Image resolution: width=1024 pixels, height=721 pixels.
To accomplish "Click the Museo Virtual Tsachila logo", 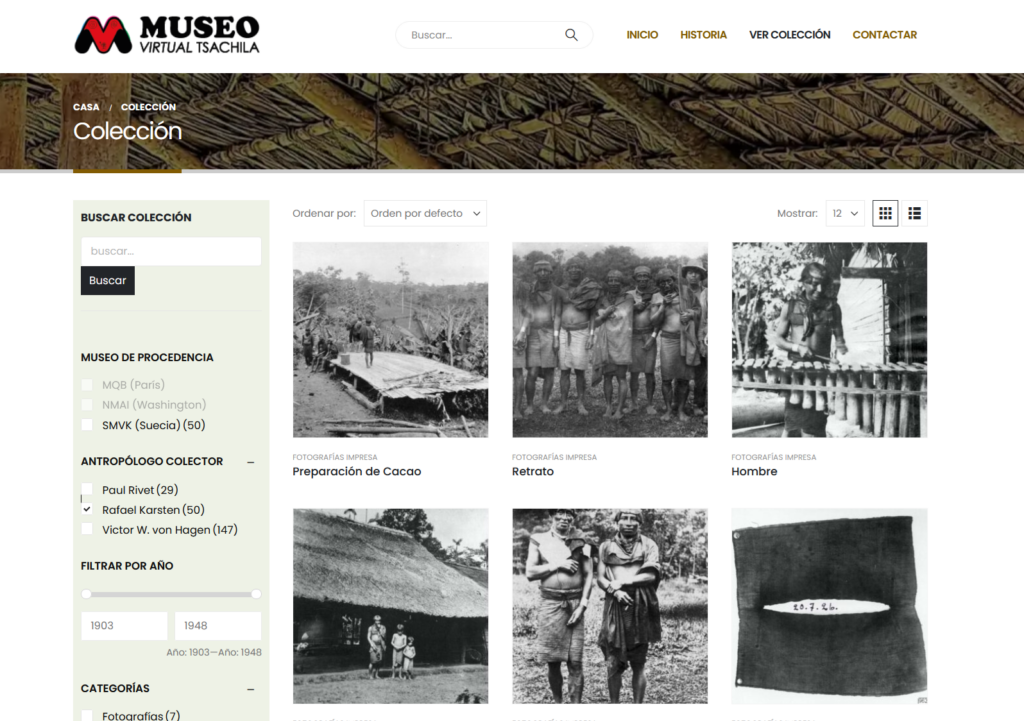I will (167, 35).
